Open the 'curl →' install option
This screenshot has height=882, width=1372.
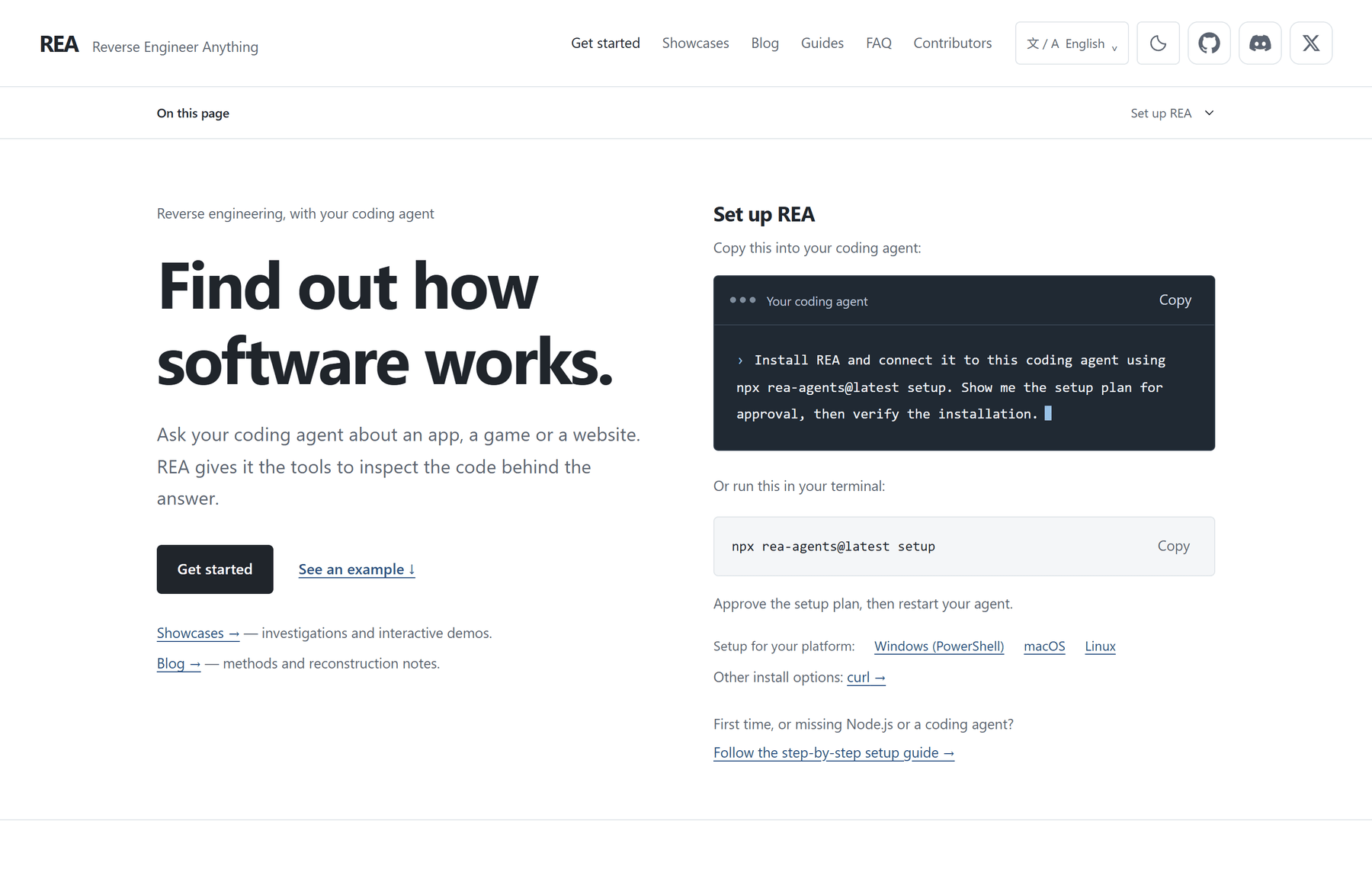click(866, 678)
